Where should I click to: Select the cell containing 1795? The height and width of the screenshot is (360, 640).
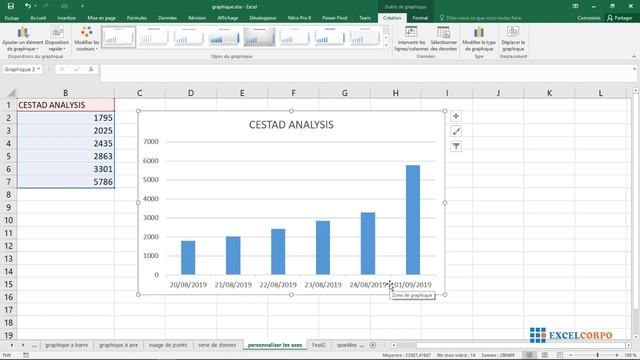coord(66,118)
